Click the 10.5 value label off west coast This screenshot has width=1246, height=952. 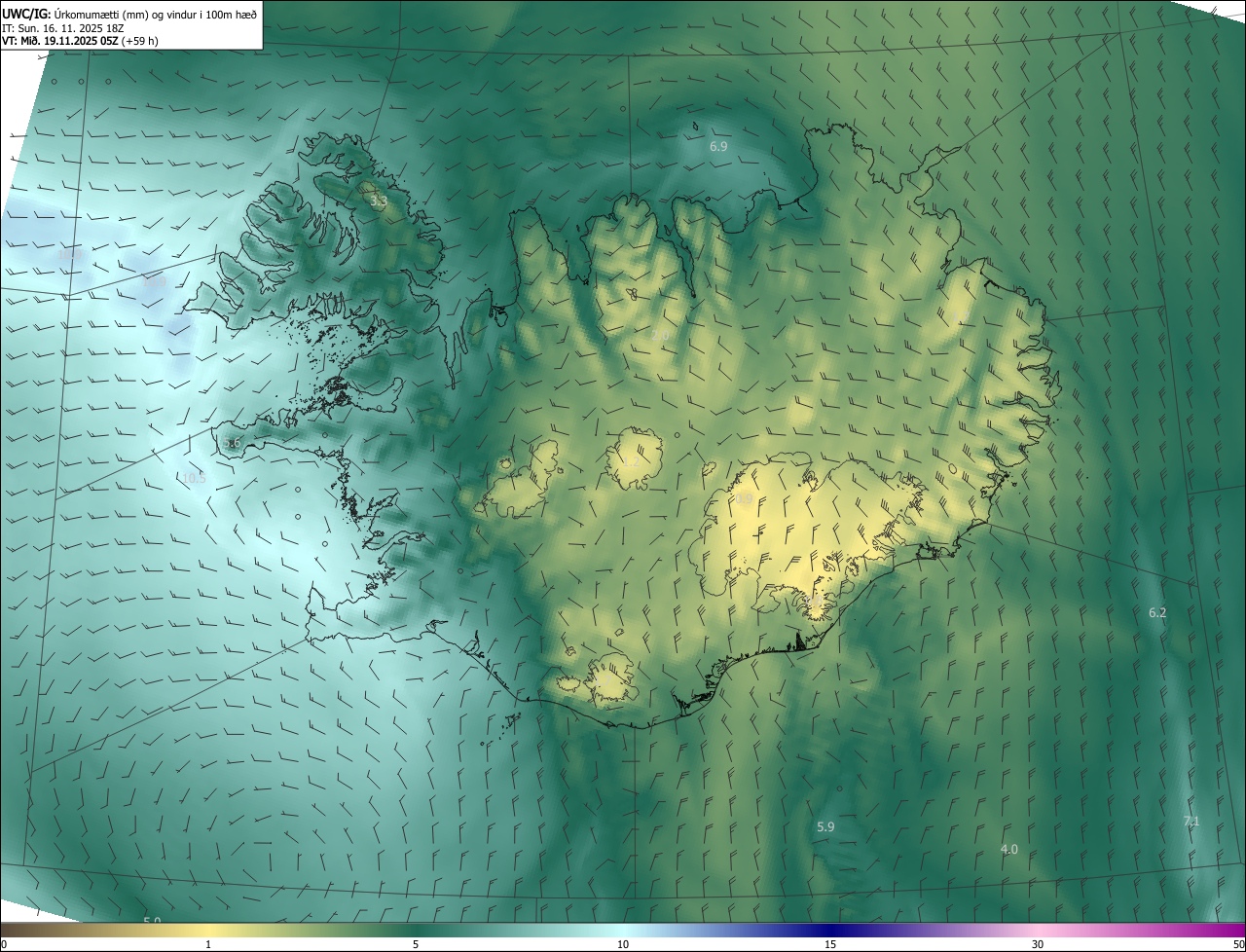194,478
